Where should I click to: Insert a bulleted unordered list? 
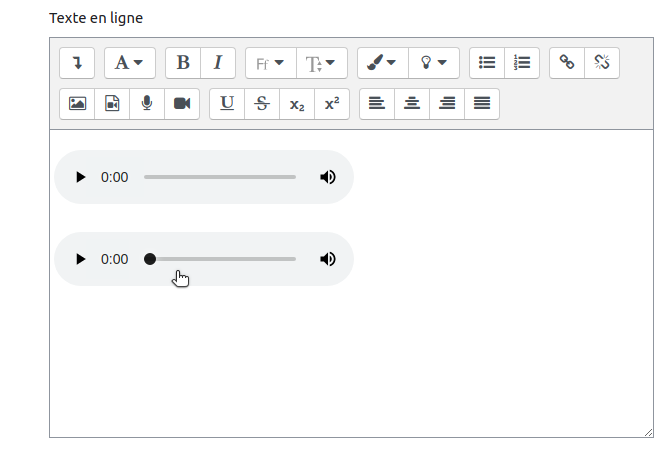[x=487, y=62]
